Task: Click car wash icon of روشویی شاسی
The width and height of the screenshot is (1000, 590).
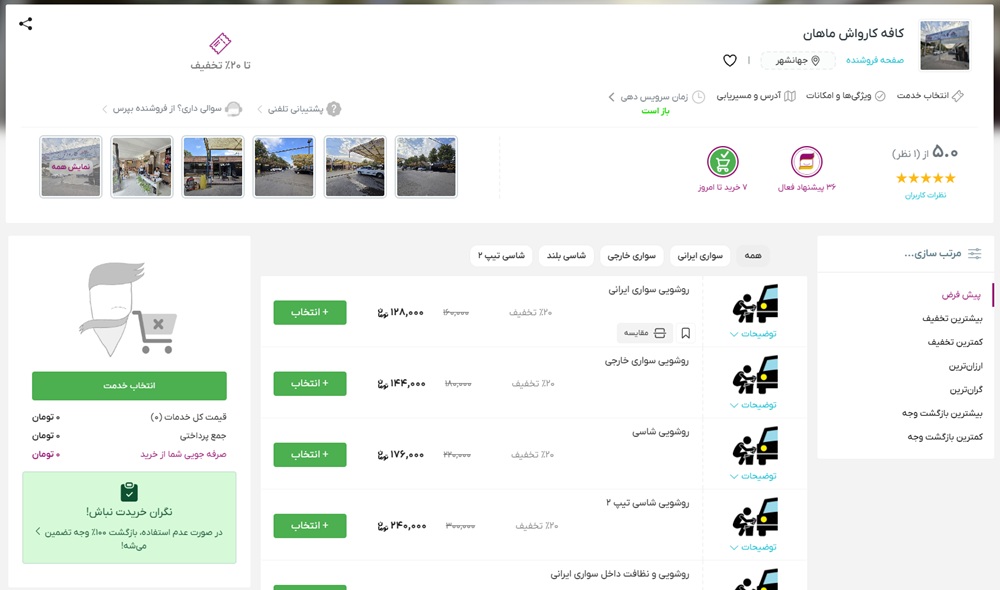Action: click(x=755, y=446)
